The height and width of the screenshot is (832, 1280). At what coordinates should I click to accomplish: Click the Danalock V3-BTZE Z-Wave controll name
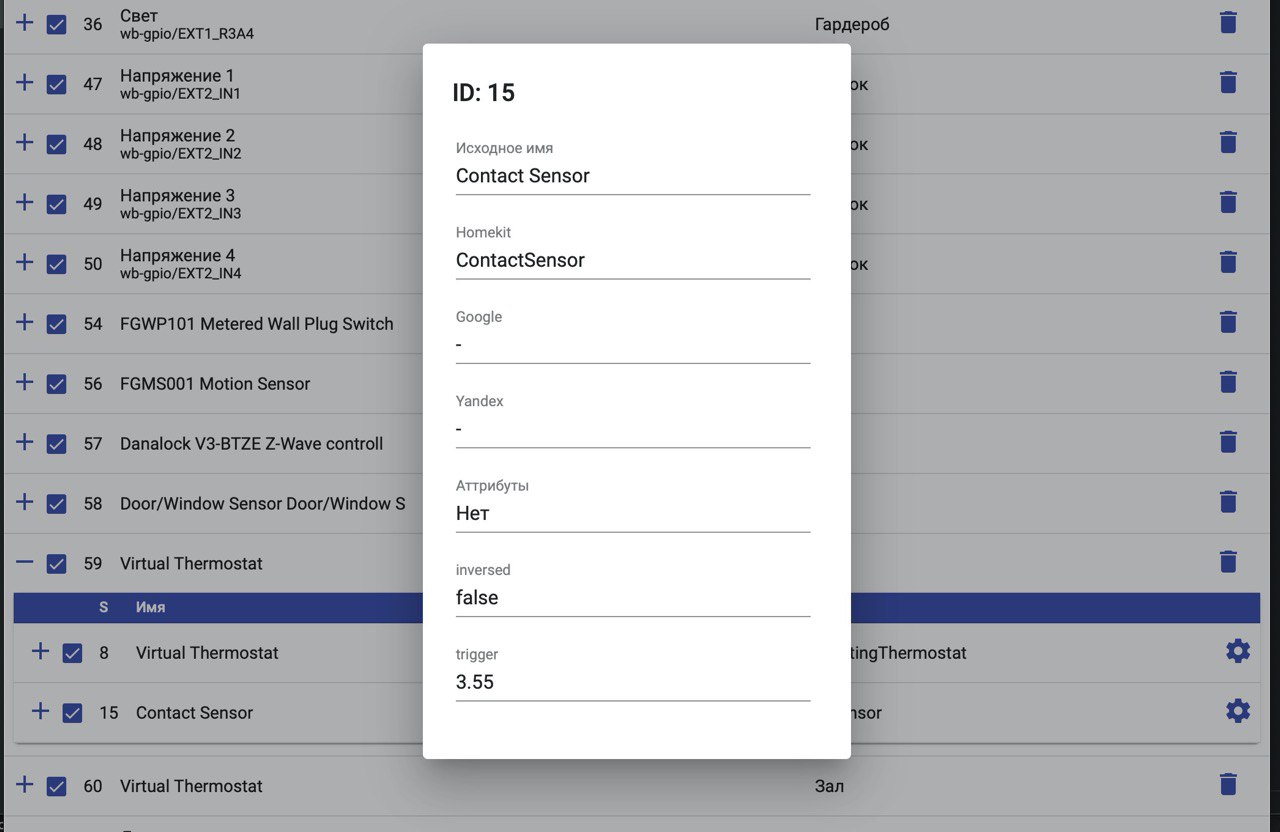click(x=252, y=444)
